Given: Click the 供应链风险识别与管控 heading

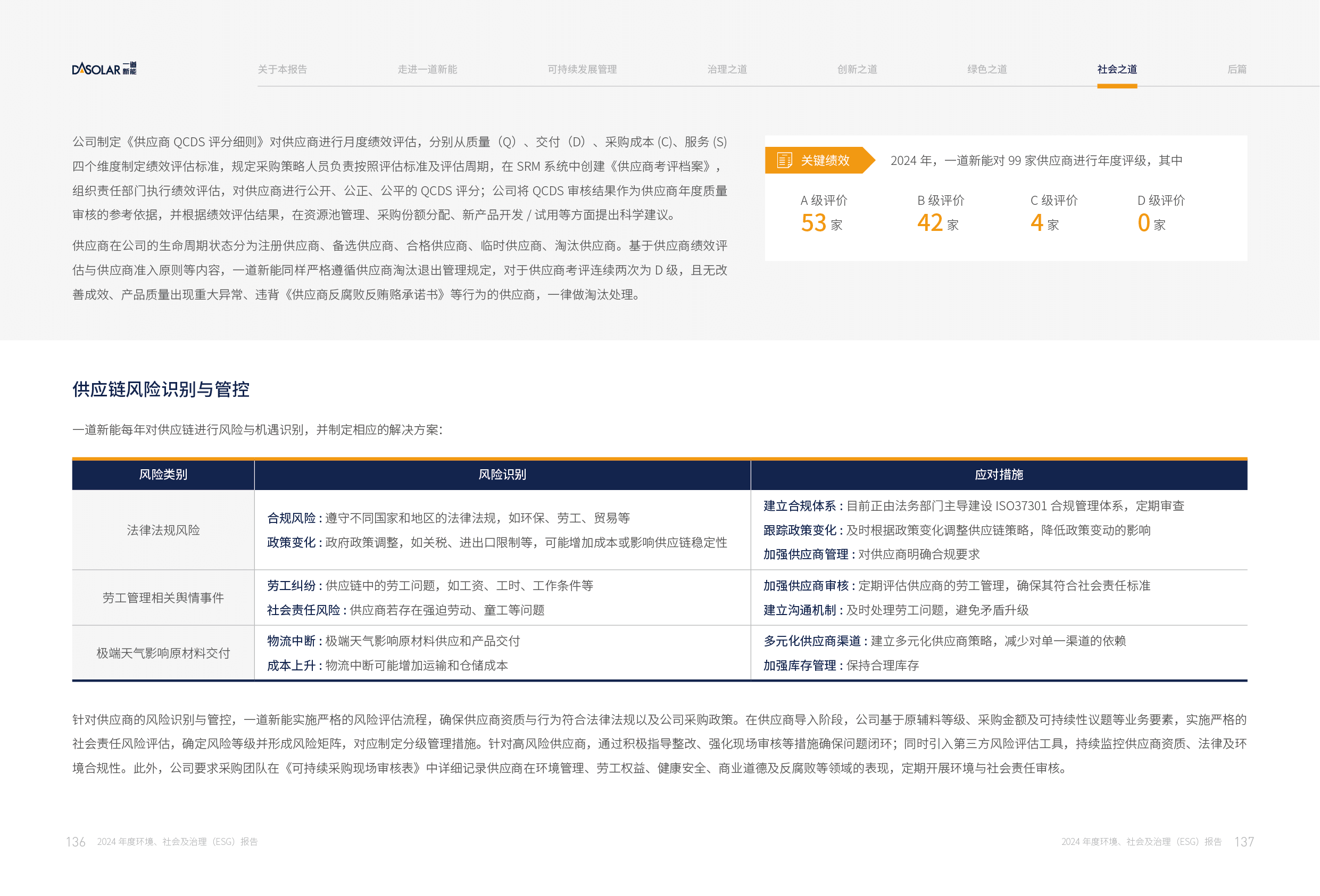Looking at the screenshot, I should click(x=161, y=389).
